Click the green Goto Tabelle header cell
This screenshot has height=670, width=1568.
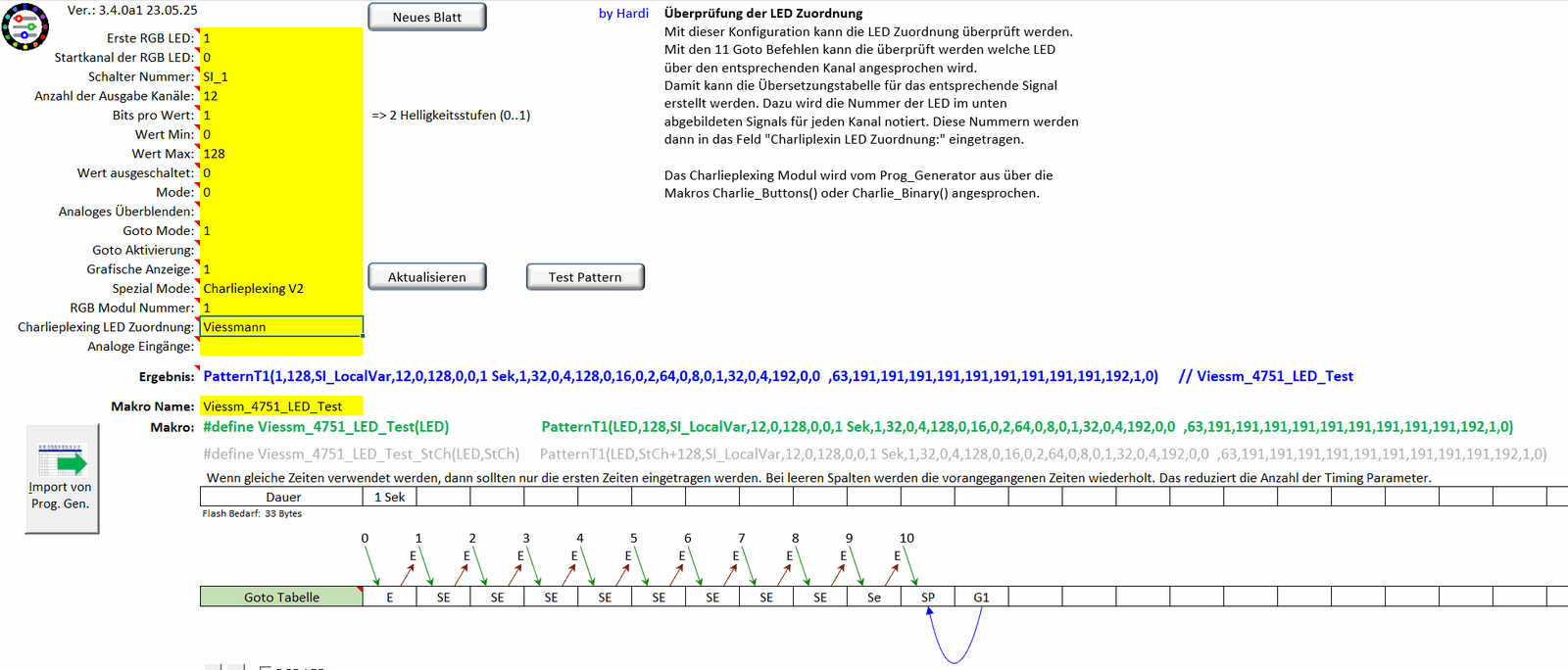pos(281,598)
